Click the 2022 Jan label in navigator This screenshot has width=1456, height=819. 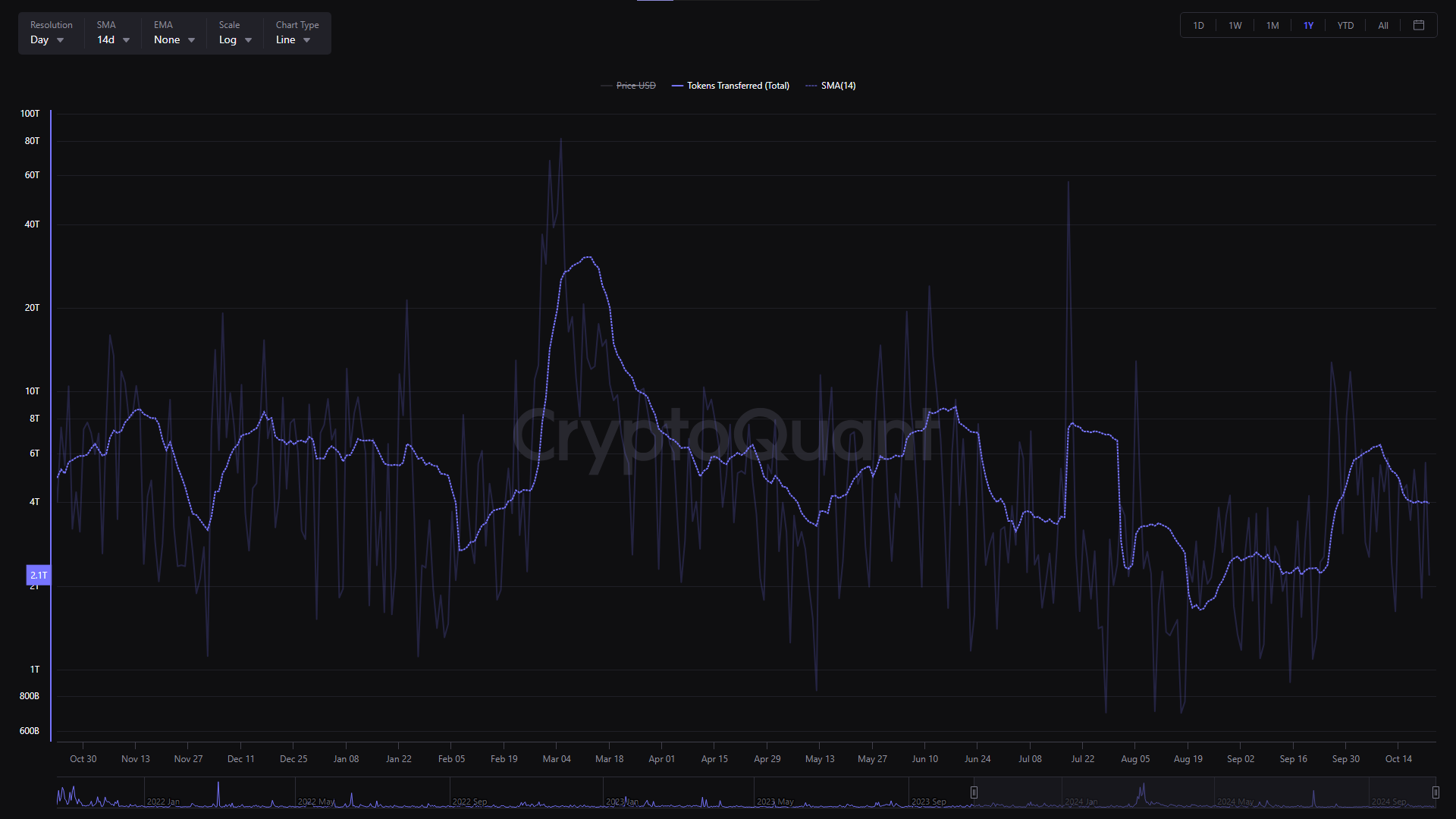[163, 802]
